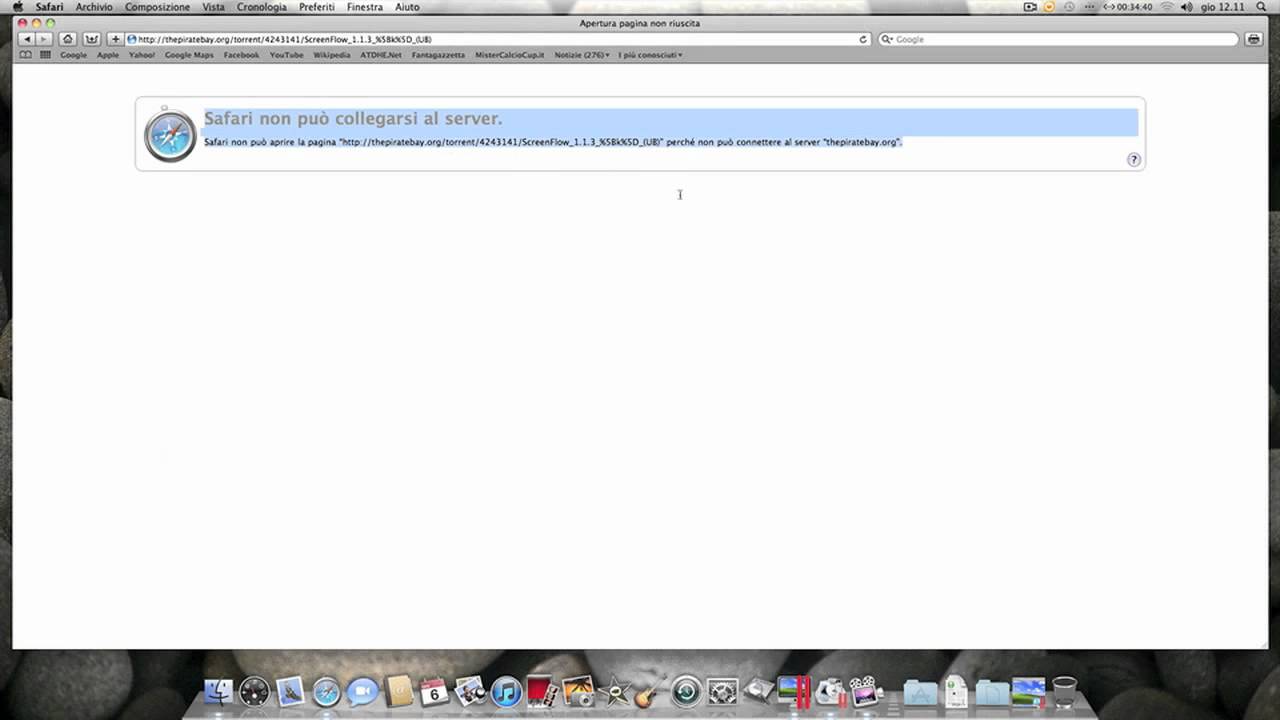This screenshot has height=720, width=1280.
Task: Expand the Notizie (276) bookmark folder
Action: pos(582,55)
